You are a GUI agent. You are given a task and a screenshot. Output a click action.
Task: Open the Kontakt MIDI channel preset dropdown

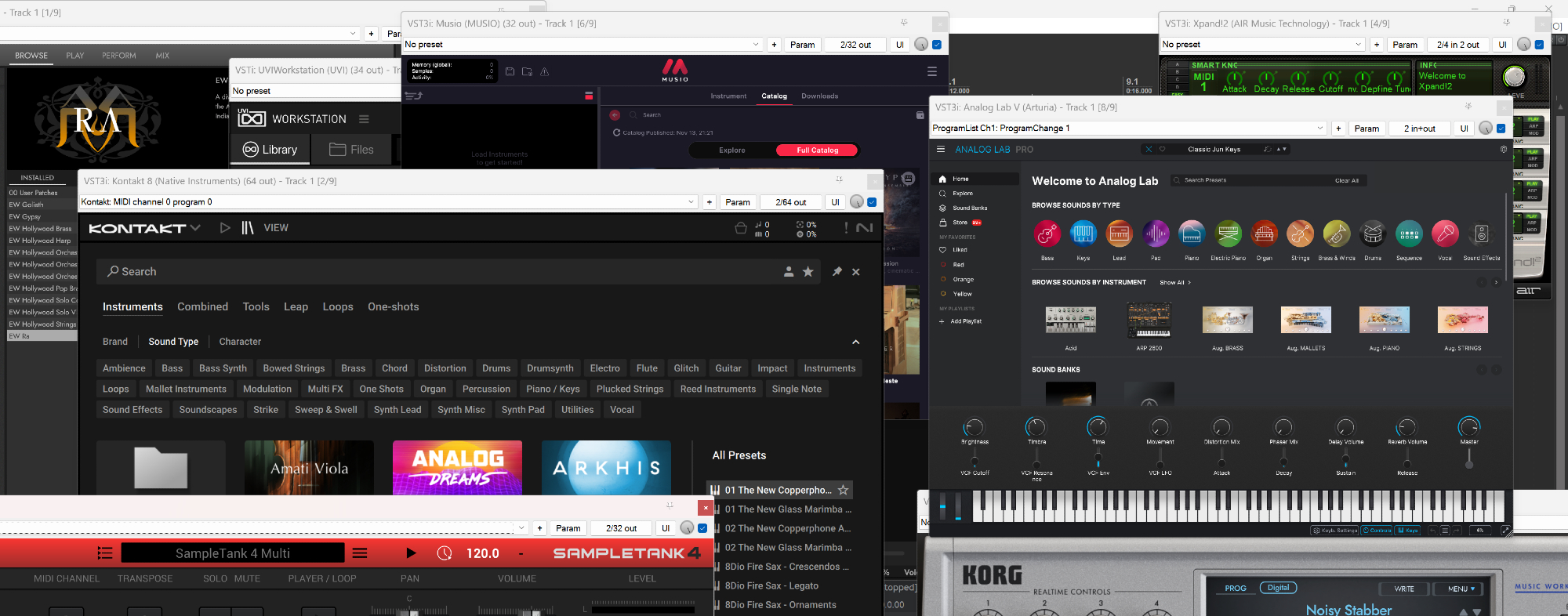click(x=691, y=202)
